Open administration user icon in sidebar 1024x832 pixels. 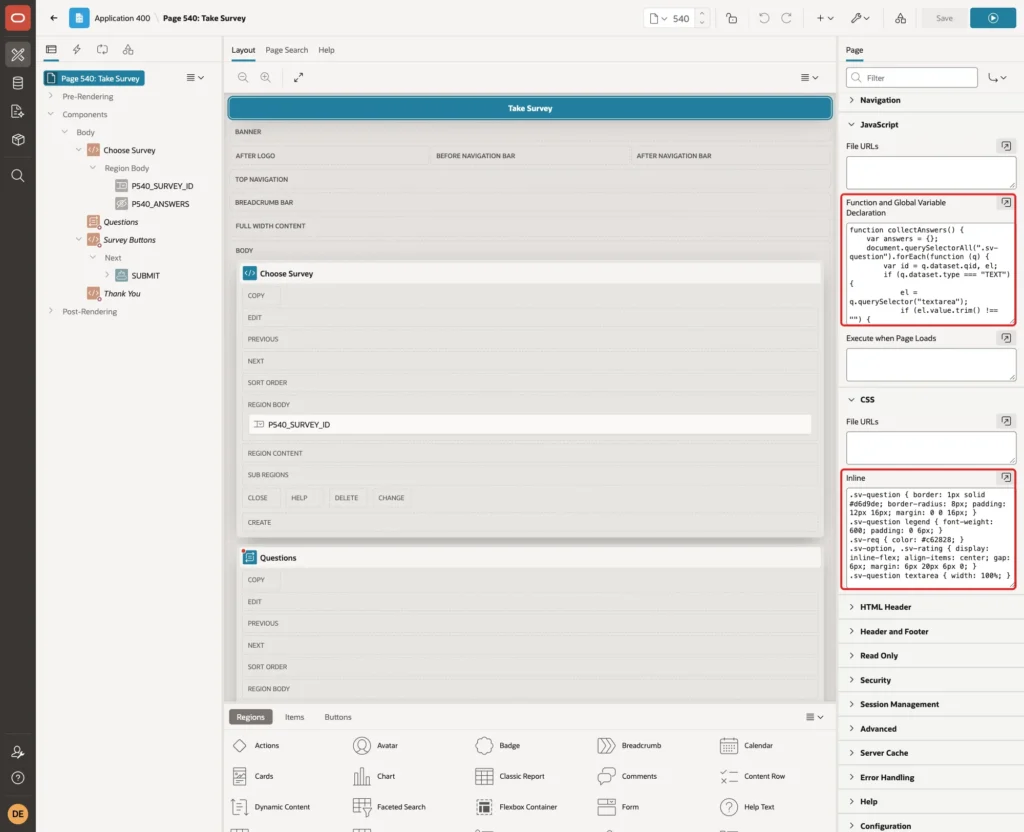(x=18, y=752)
